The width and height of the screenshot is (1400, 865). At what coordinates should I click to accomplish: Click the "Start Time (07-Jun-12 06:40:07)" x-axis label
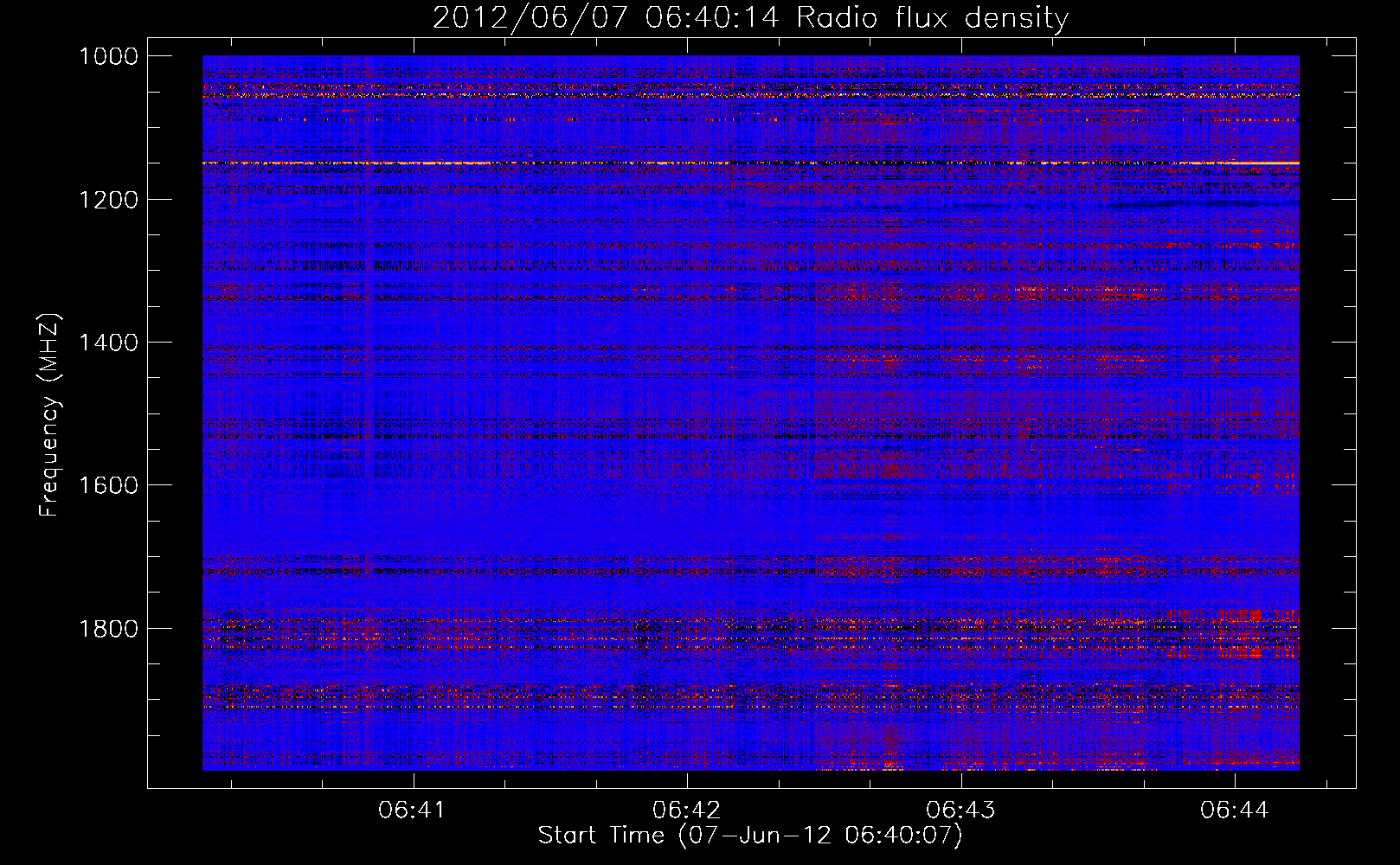tap(750, 836)
